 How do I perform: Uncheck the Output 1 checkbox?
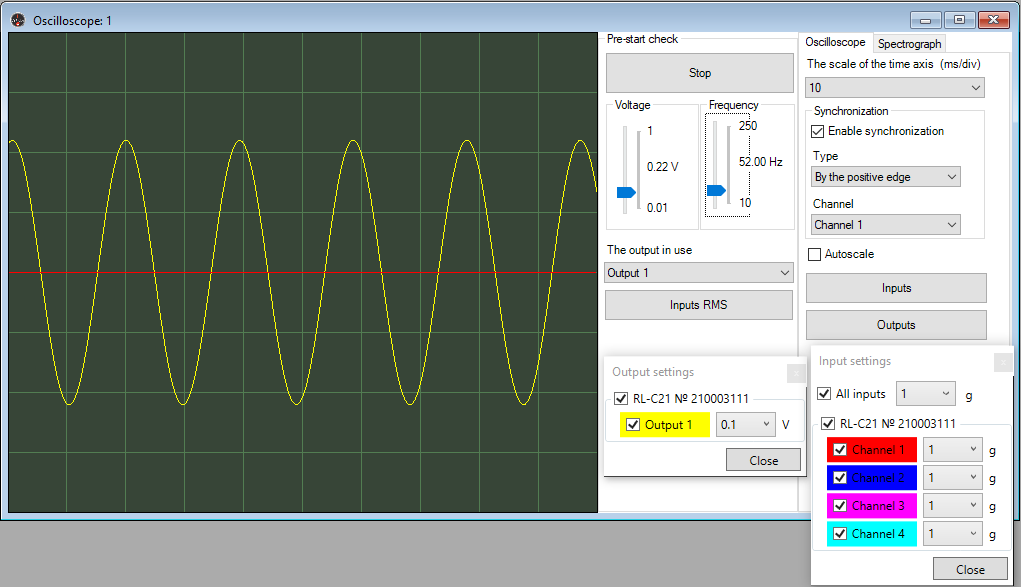click(x=632, y=425)
